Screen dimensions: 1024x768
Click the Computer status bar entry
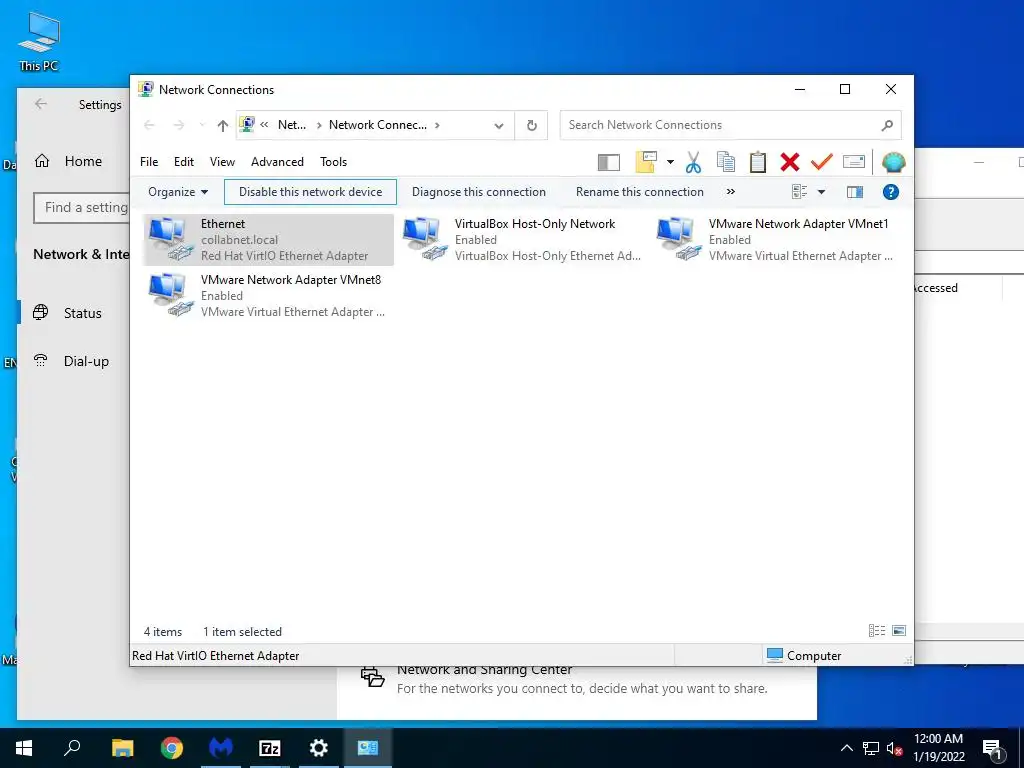804,656
